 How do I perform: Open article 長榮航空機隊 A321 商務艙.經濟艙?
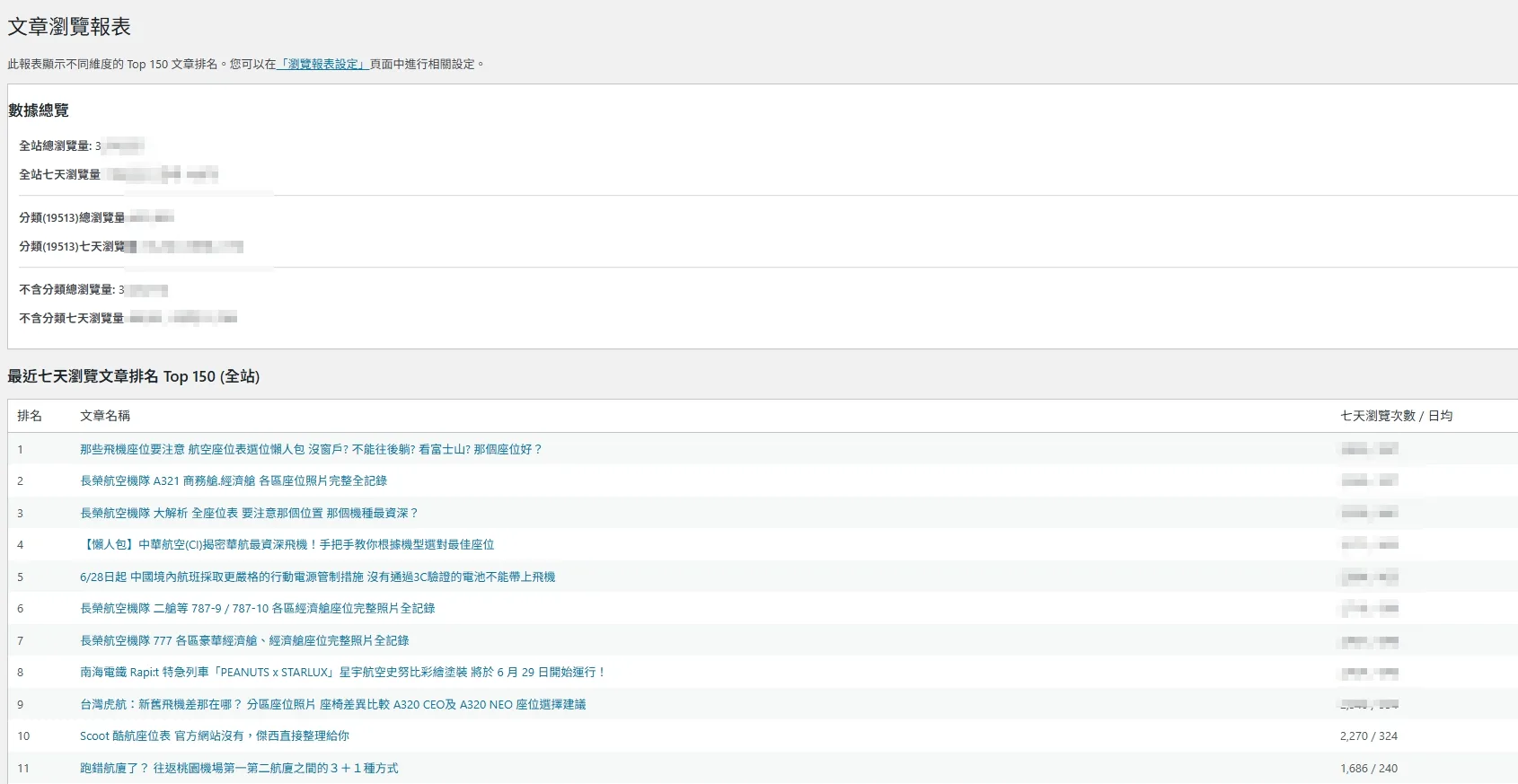click(x=234, y=480)
